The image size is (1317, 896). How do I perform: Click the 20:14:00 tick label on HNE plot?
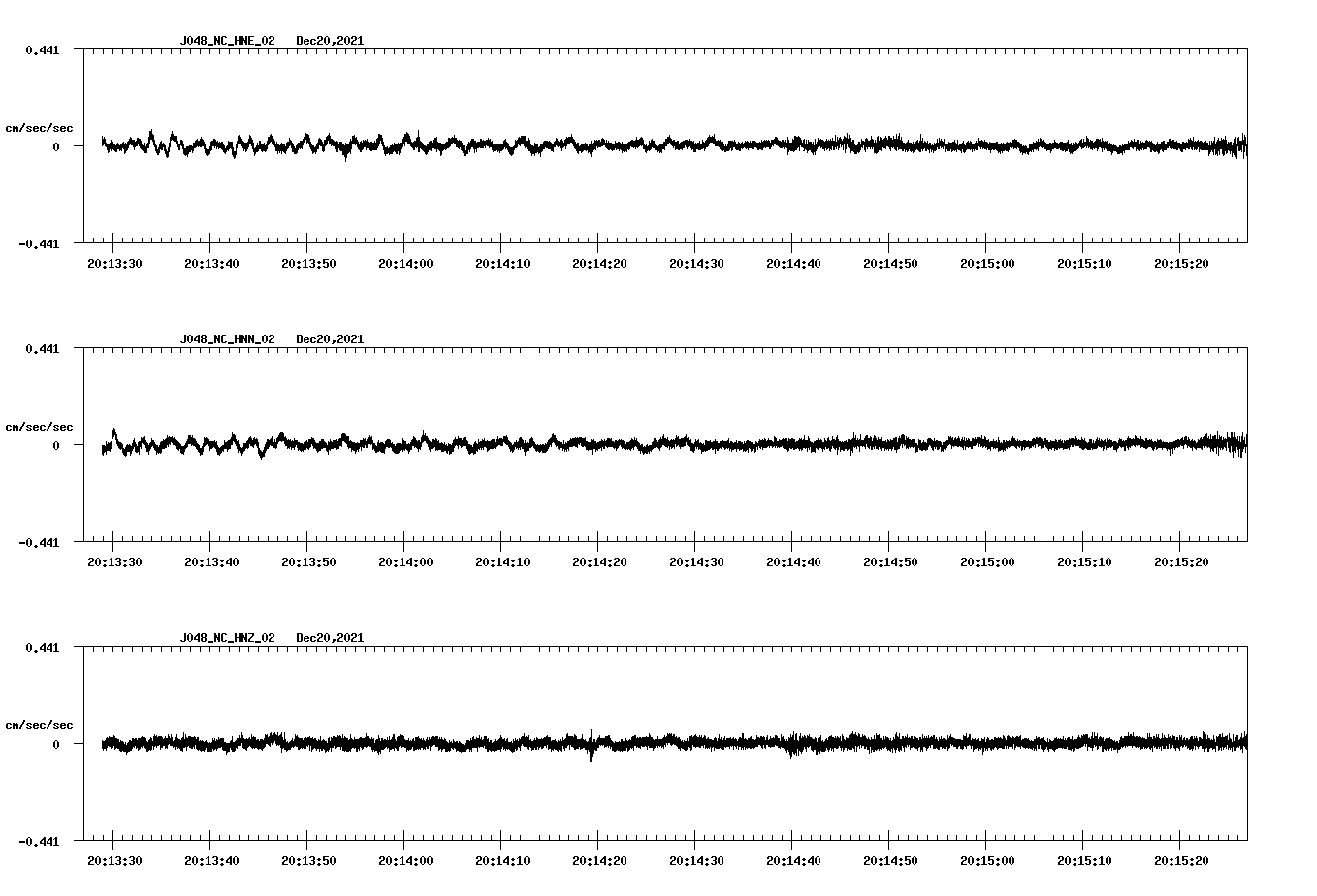click(405, 264)
